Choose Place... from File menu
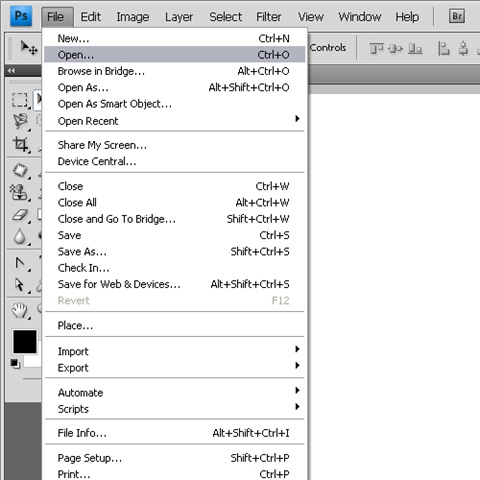The height and width of the screenshot is (480, 480). pos(175,325)
